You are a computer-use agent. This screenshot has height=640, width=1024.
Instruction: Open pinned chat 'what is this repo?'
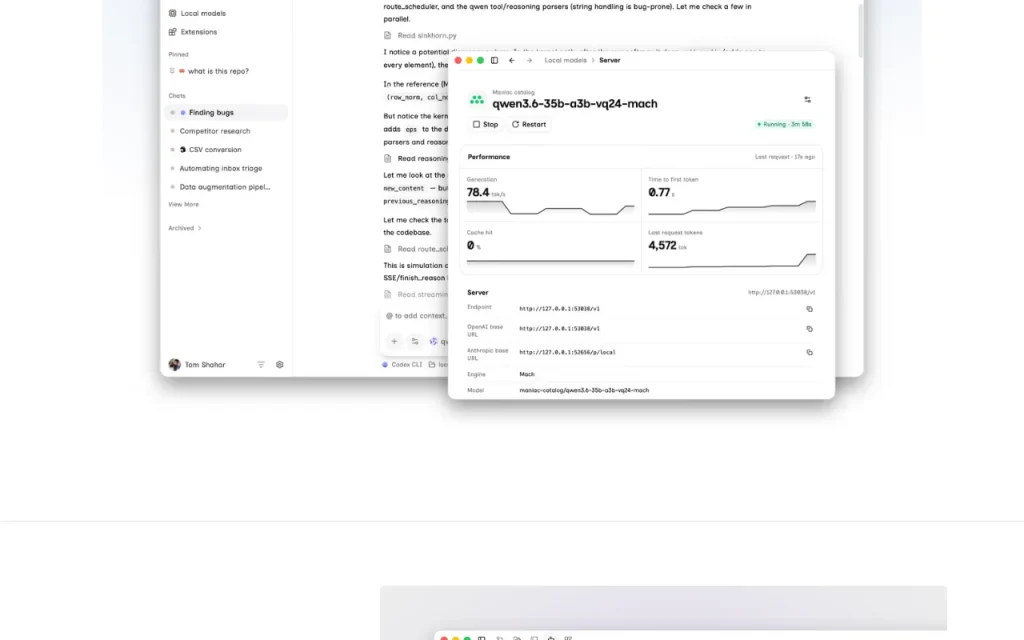pos(218,71)
